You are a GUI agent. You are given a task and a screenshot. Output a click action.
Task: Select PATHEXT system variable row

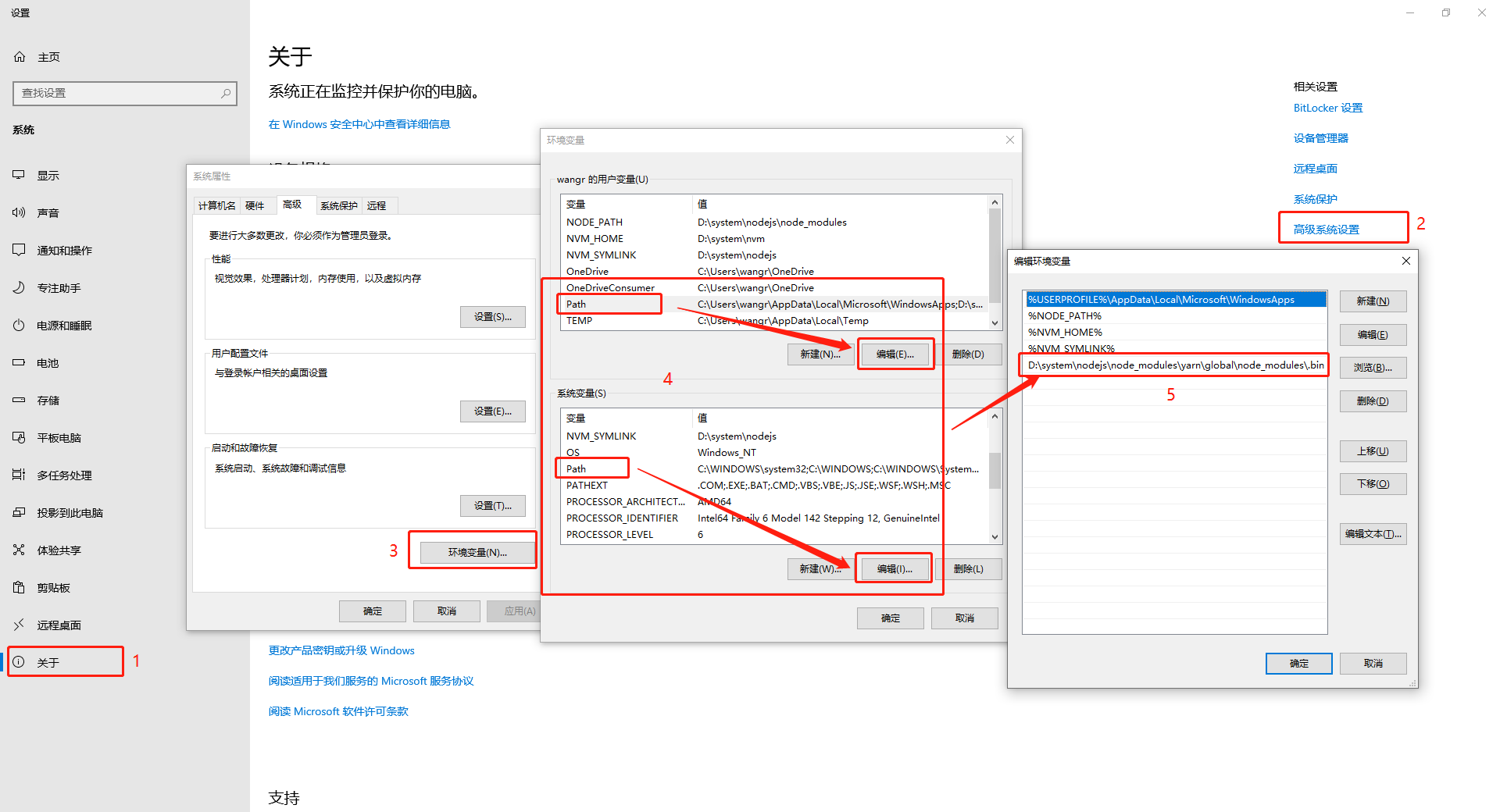(x=774, y=485)
